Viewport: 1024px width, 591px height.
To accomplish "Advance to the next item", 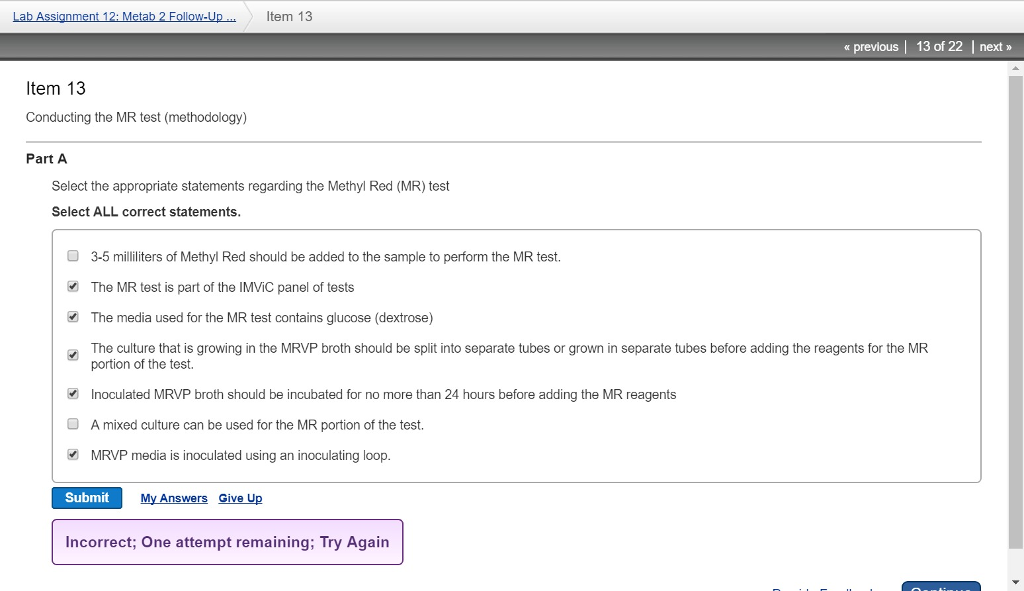I will (x=995, y=46).
